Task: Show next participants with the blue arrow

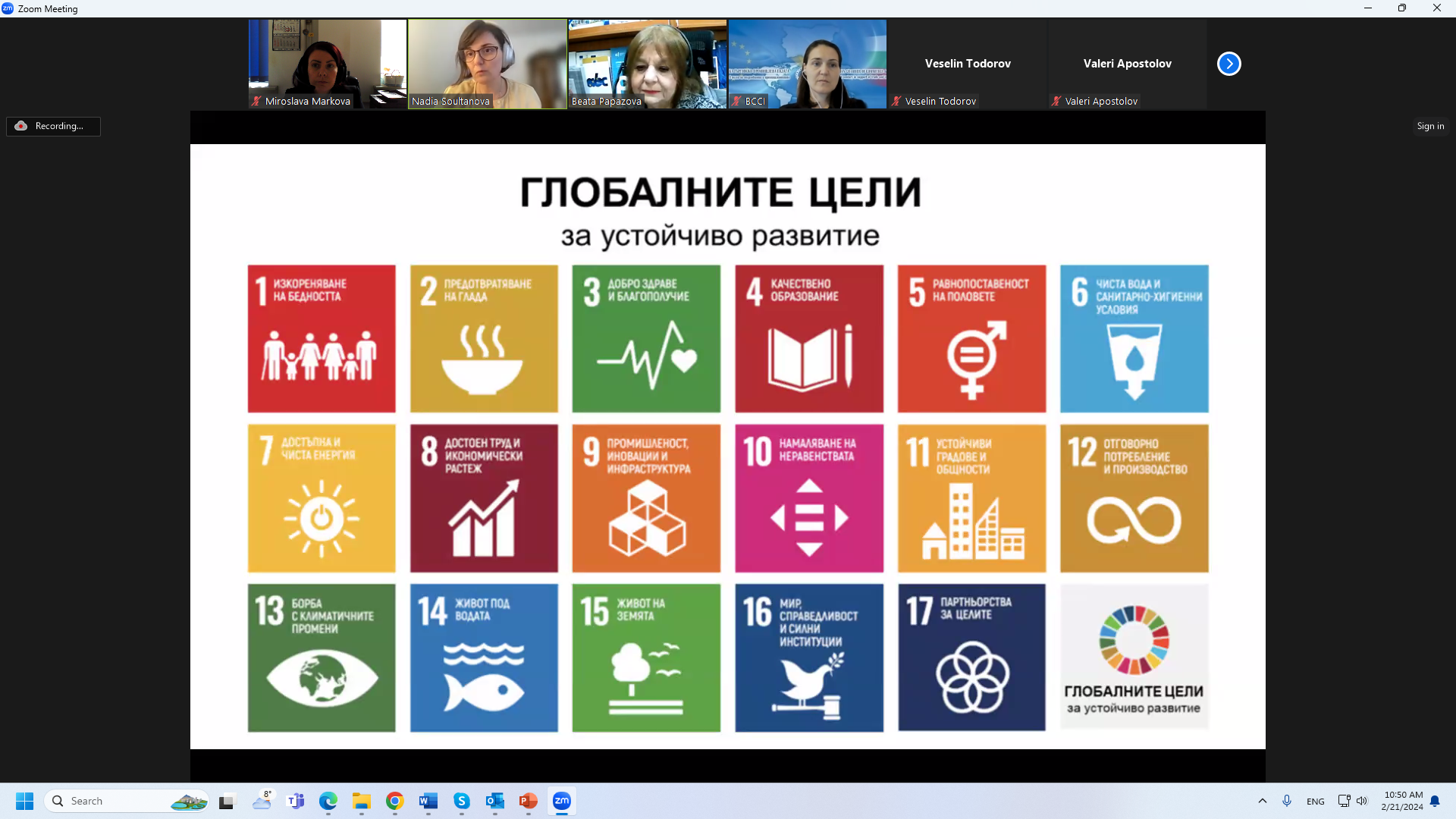Action: click(x=1228, y=64)
